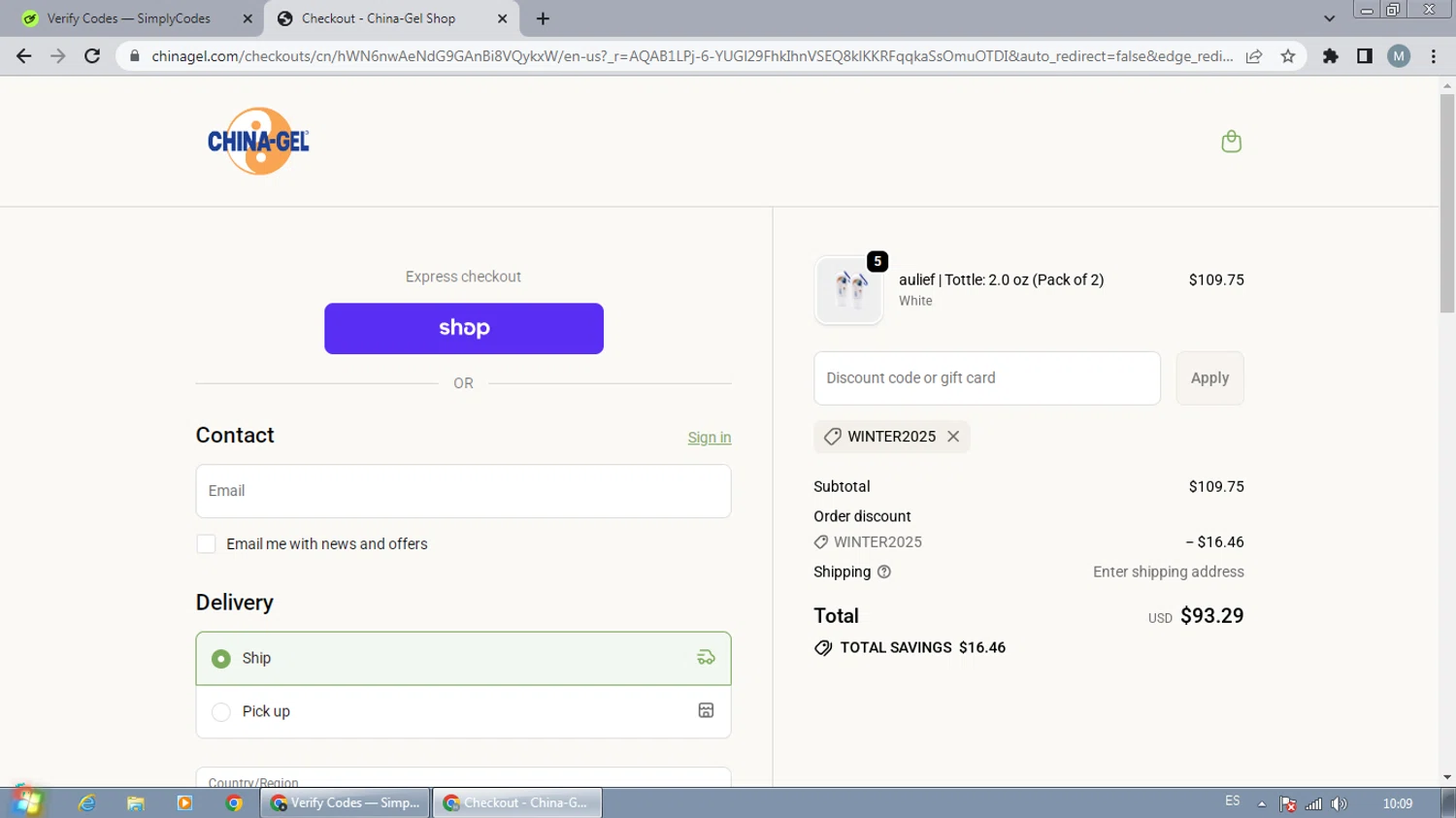Open the cart bag icon
Screen dimensions: 1456x818
tap(1231, 142)
